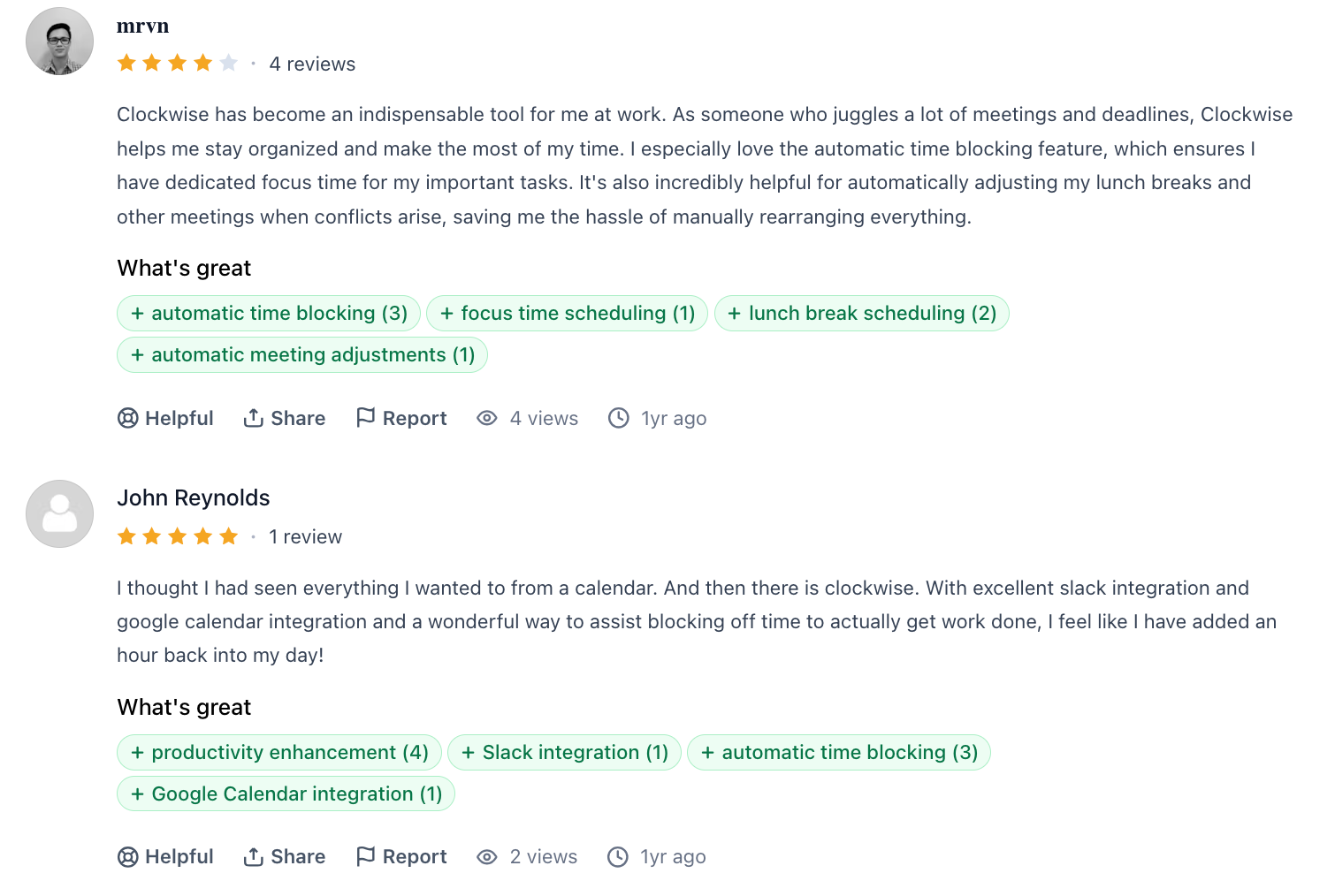
Task: Click the Helpful icon on John Reynolds' review
Action: (129, 856)
